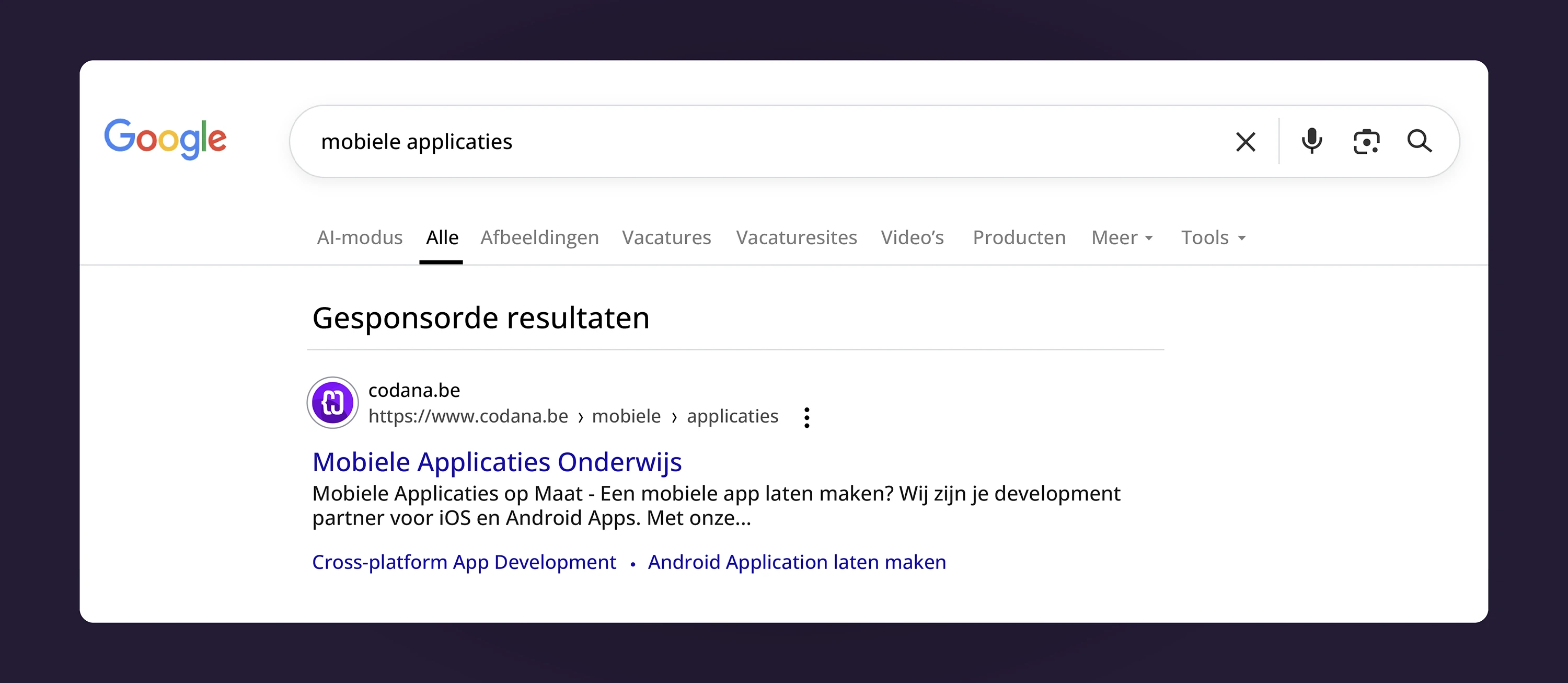This screenshot has height=683, width=1568.
Task: Select the Producten tab
Action: [x=1019, y=237]
